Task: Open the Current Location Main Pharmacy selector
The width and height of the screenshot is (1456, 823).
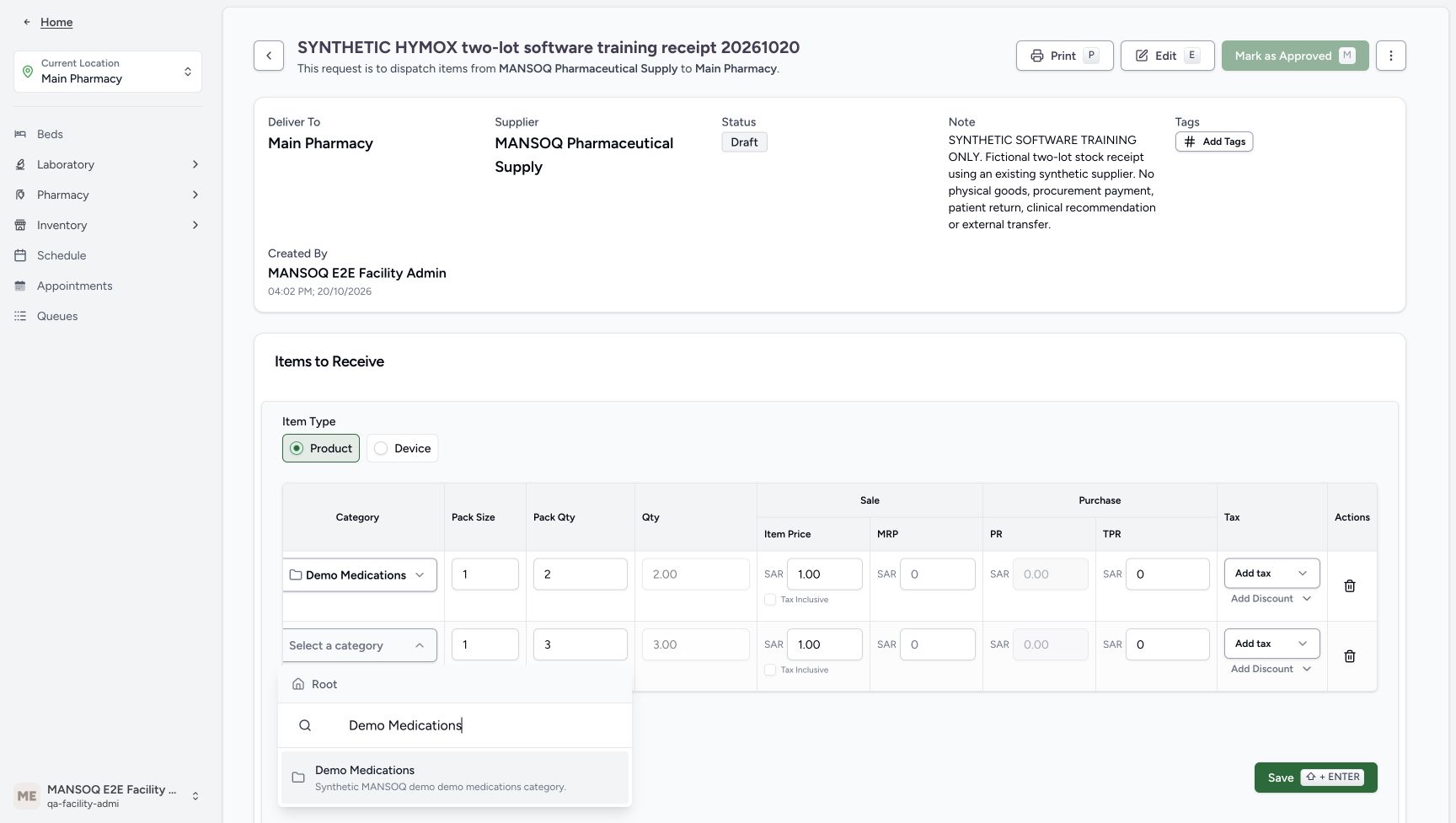Action: point(108,72)
